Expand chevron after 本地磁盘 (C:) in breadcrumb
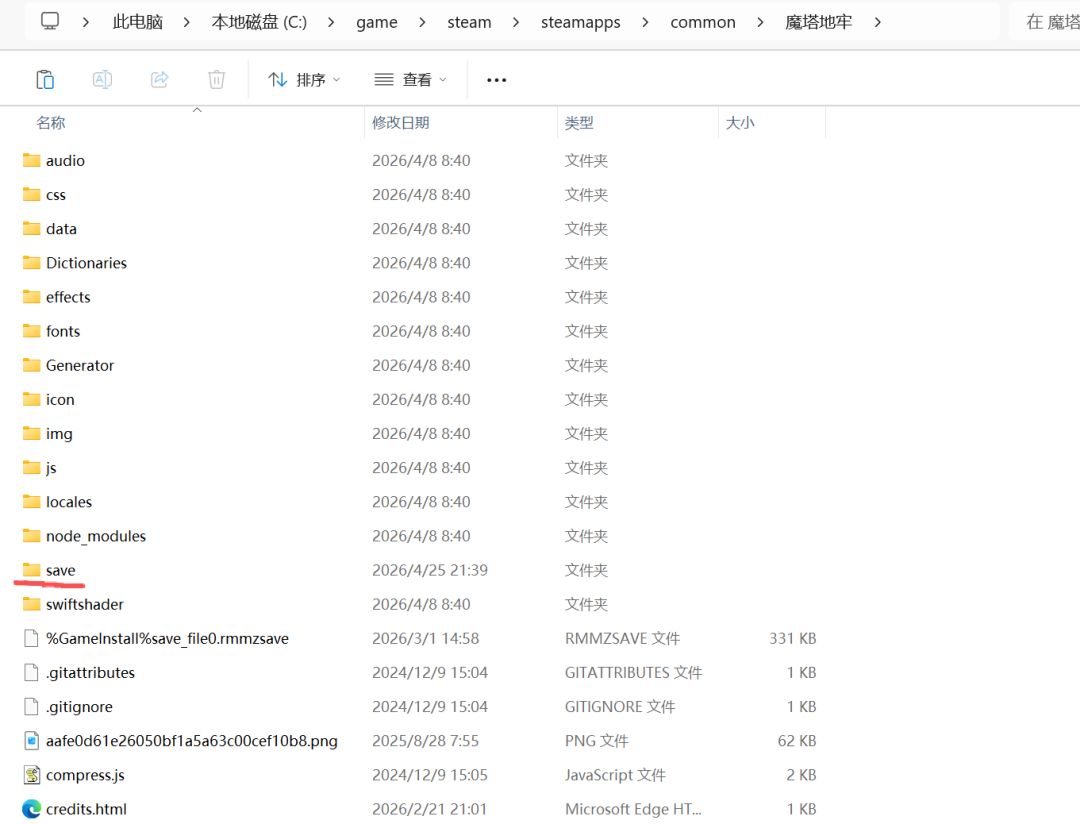Image resolution: width=1080 pixels, height=824 pixels. 331,22
